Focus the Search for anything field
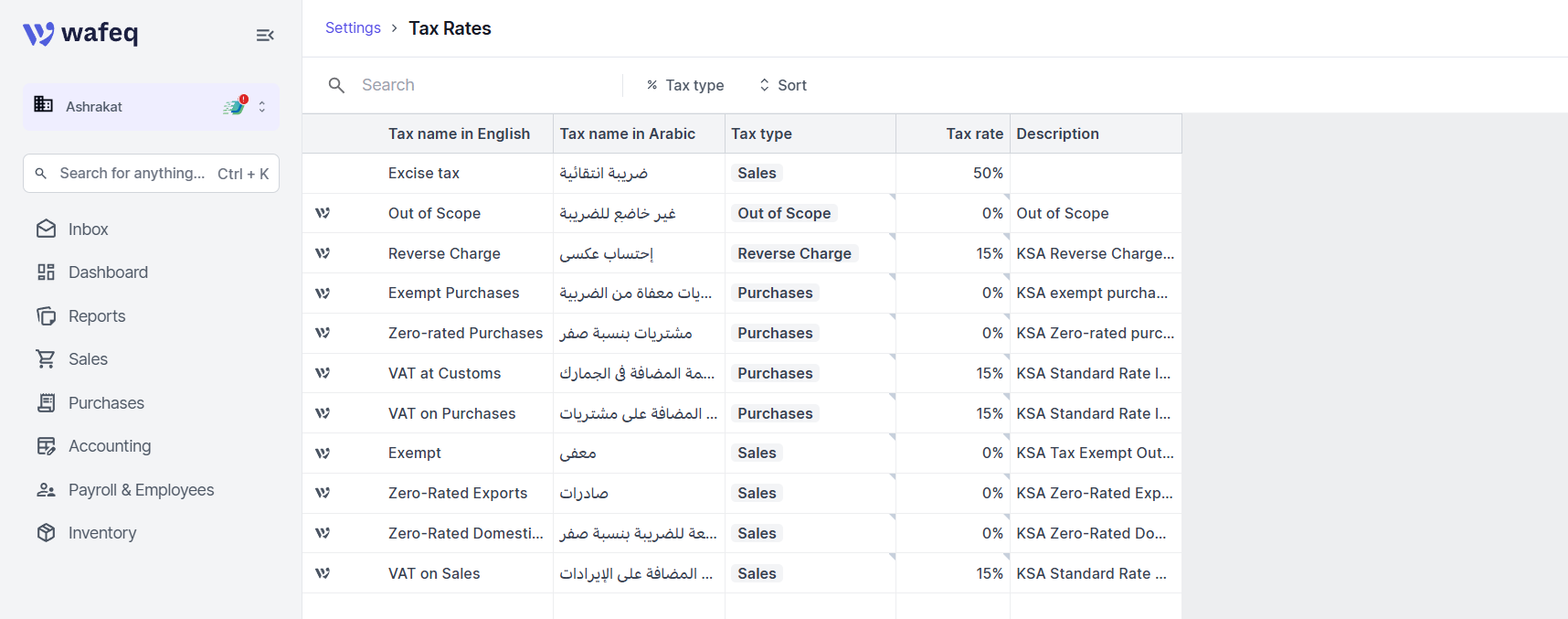The height and width of the screenshot is (619, 1568). [152, 174]
